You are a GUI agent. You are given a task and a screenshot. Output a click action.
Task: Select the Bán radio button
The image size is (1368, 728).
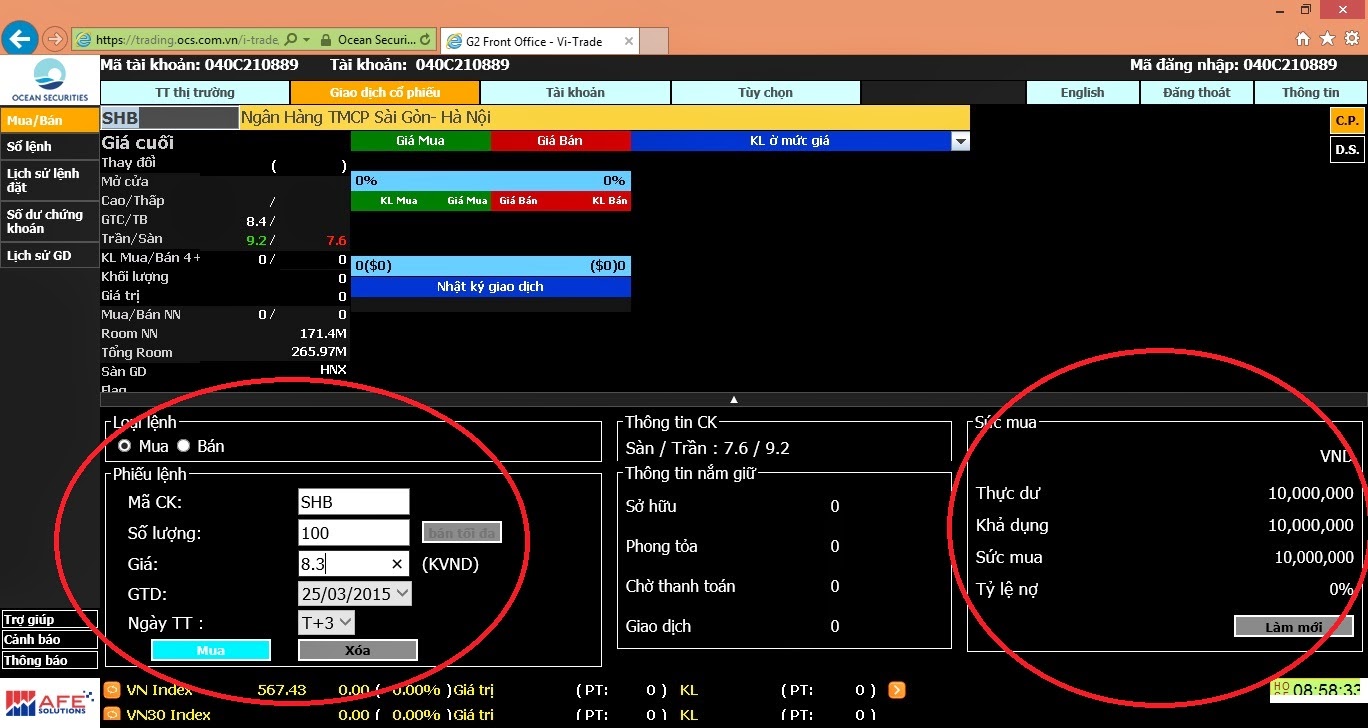pyautogui.click(x=183, y=446)
